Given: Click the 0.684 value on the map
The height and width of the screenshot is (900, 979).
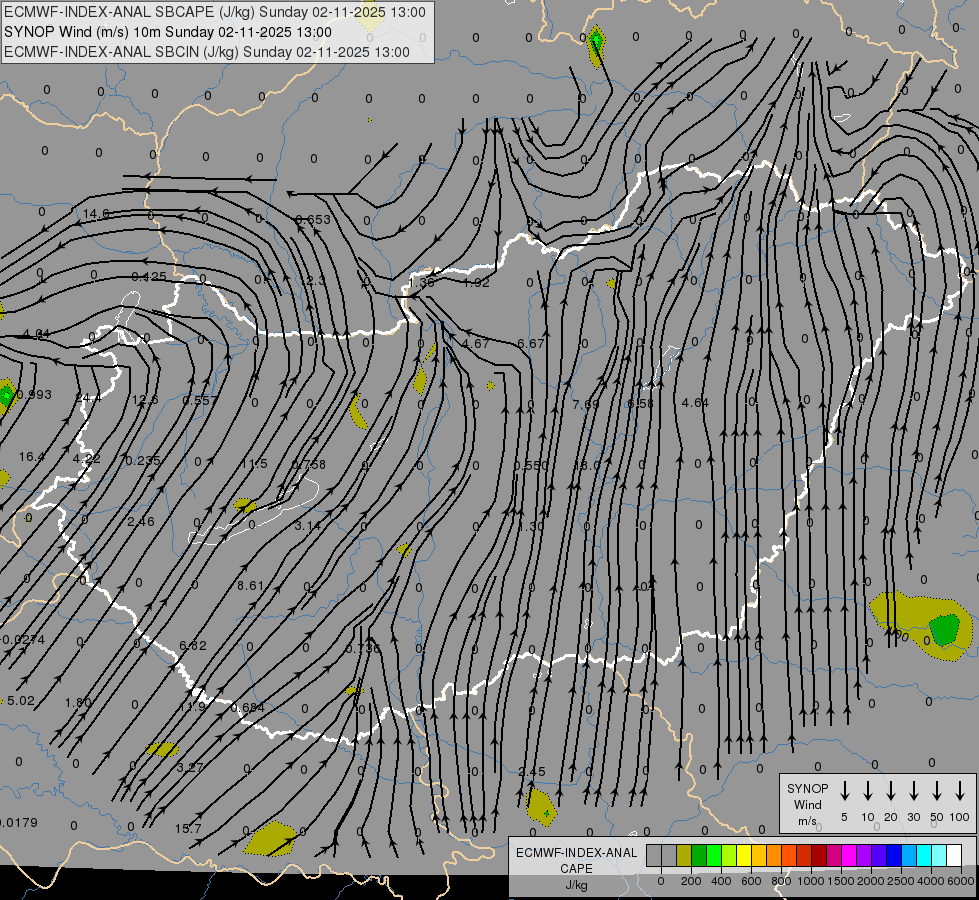Looking at the screenshot, I should pos(247,707).
